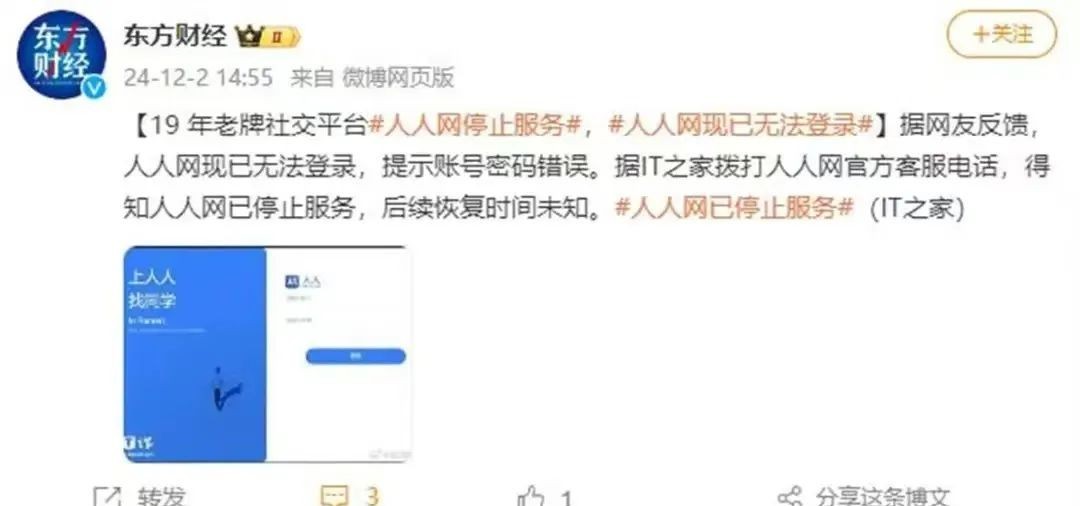1080x506 pixels.
Task: Like the post with thumbs-up icon
Action: pos(530,496)
